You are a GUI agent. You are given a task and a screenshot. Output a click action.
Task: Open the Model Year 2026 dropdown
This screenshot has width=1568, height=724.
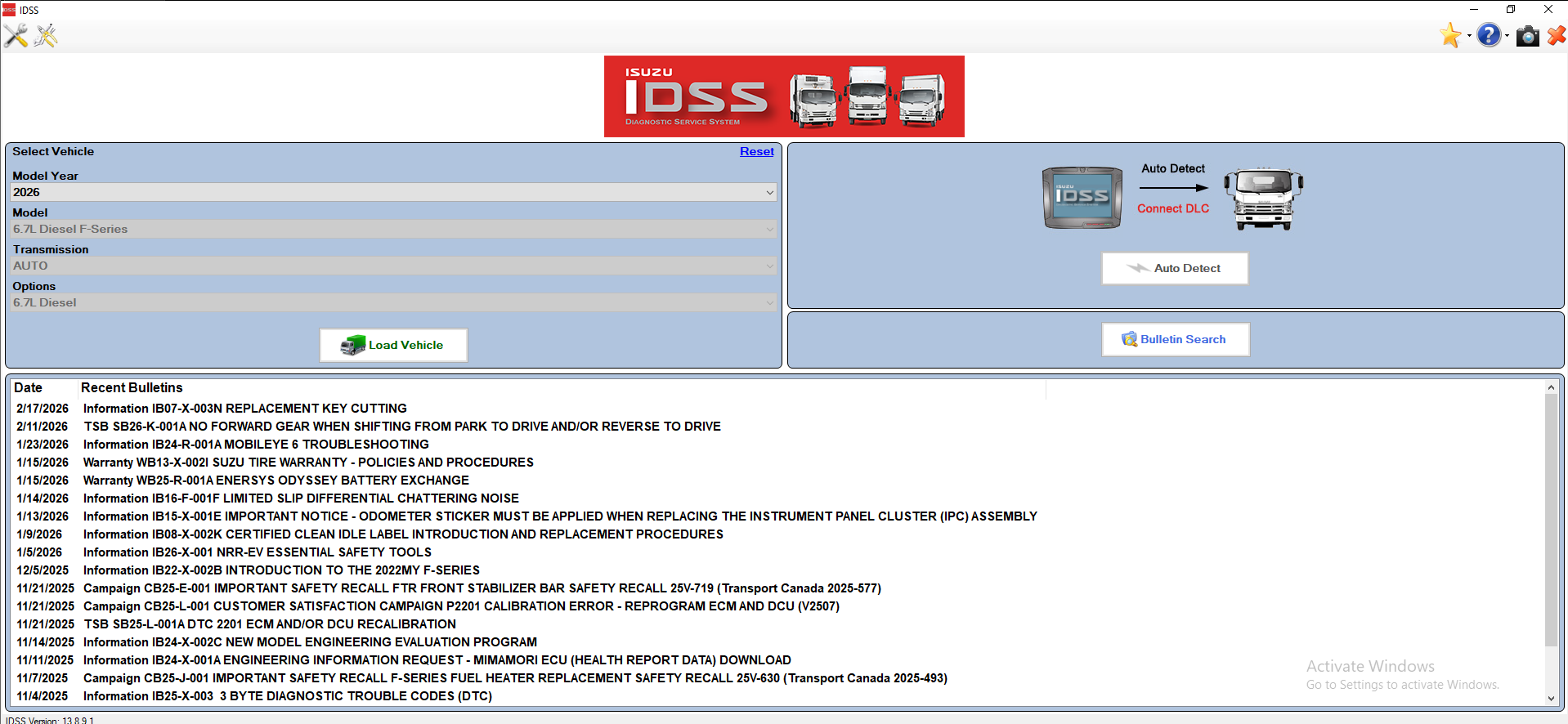[393, 192]
